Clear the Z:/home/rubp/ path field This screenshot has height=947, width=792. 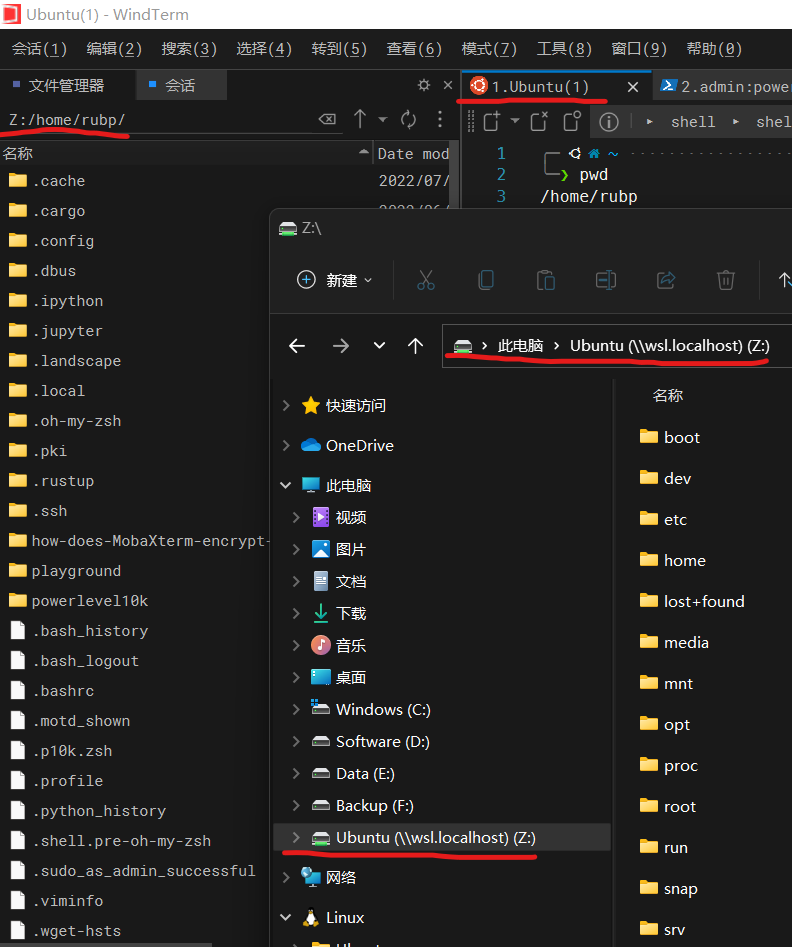click(327, 119)
